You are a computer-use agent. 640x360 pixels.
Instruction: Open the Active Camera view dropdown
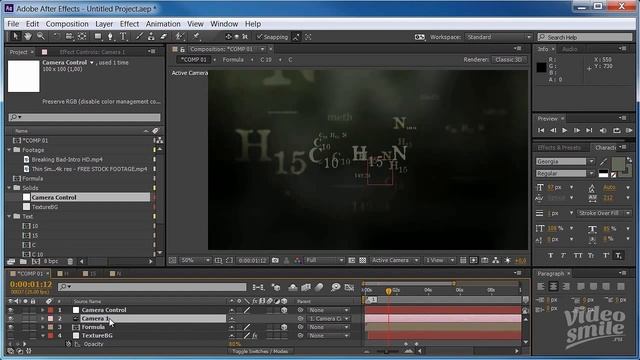pyautogui.click(x=395, y=260)
